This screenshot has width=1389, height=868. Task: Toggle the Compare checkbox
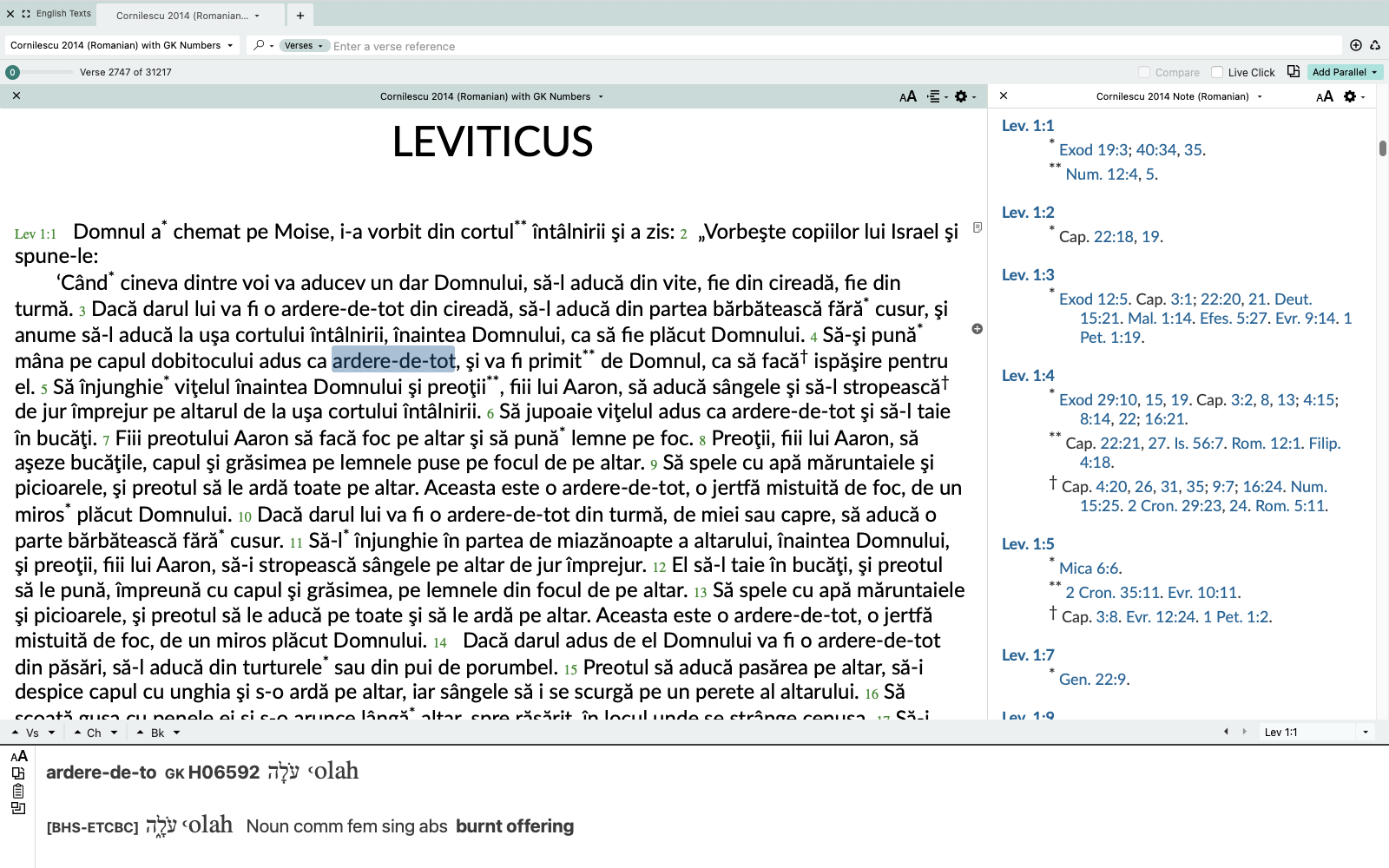click(x=1144, y=72)
